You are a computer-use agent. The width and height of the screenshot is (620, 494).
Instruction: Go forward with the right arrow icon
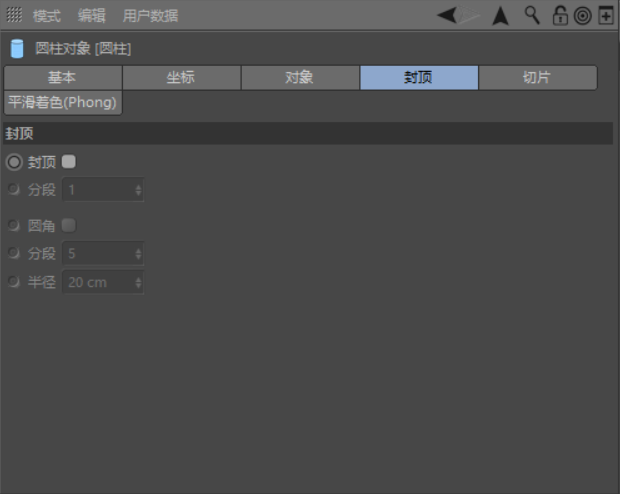470,15
